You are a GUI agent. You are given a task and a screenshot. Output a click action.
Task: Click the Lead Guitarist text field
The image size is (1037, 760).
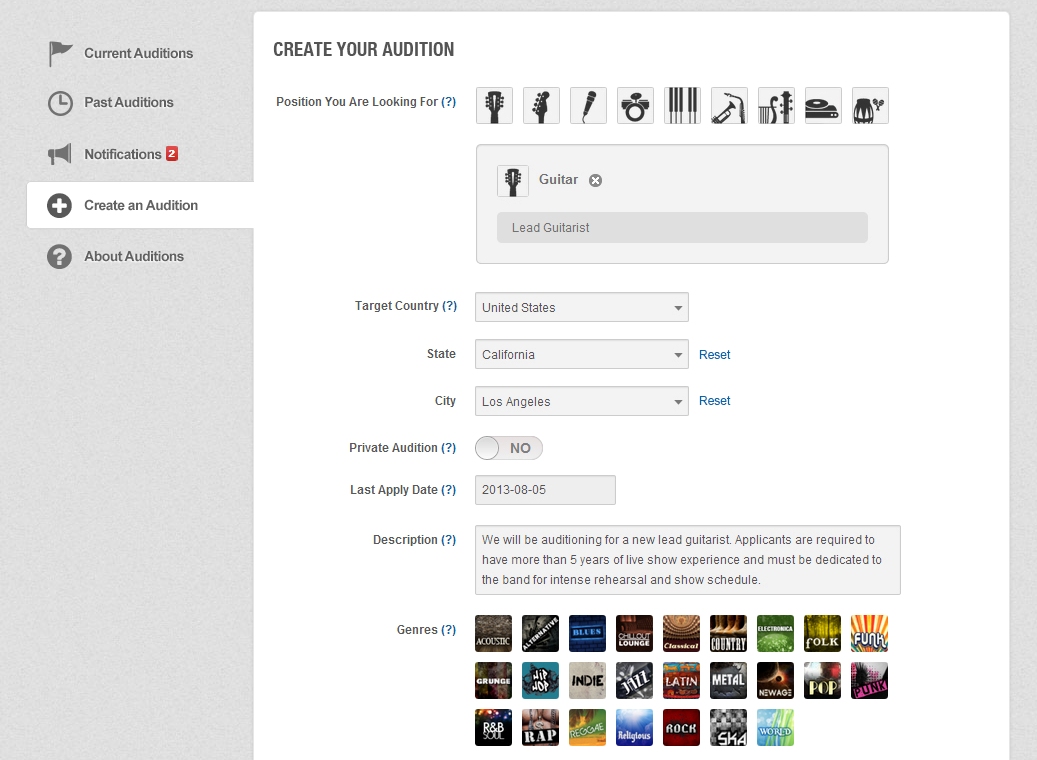click(x=682, y=228)
